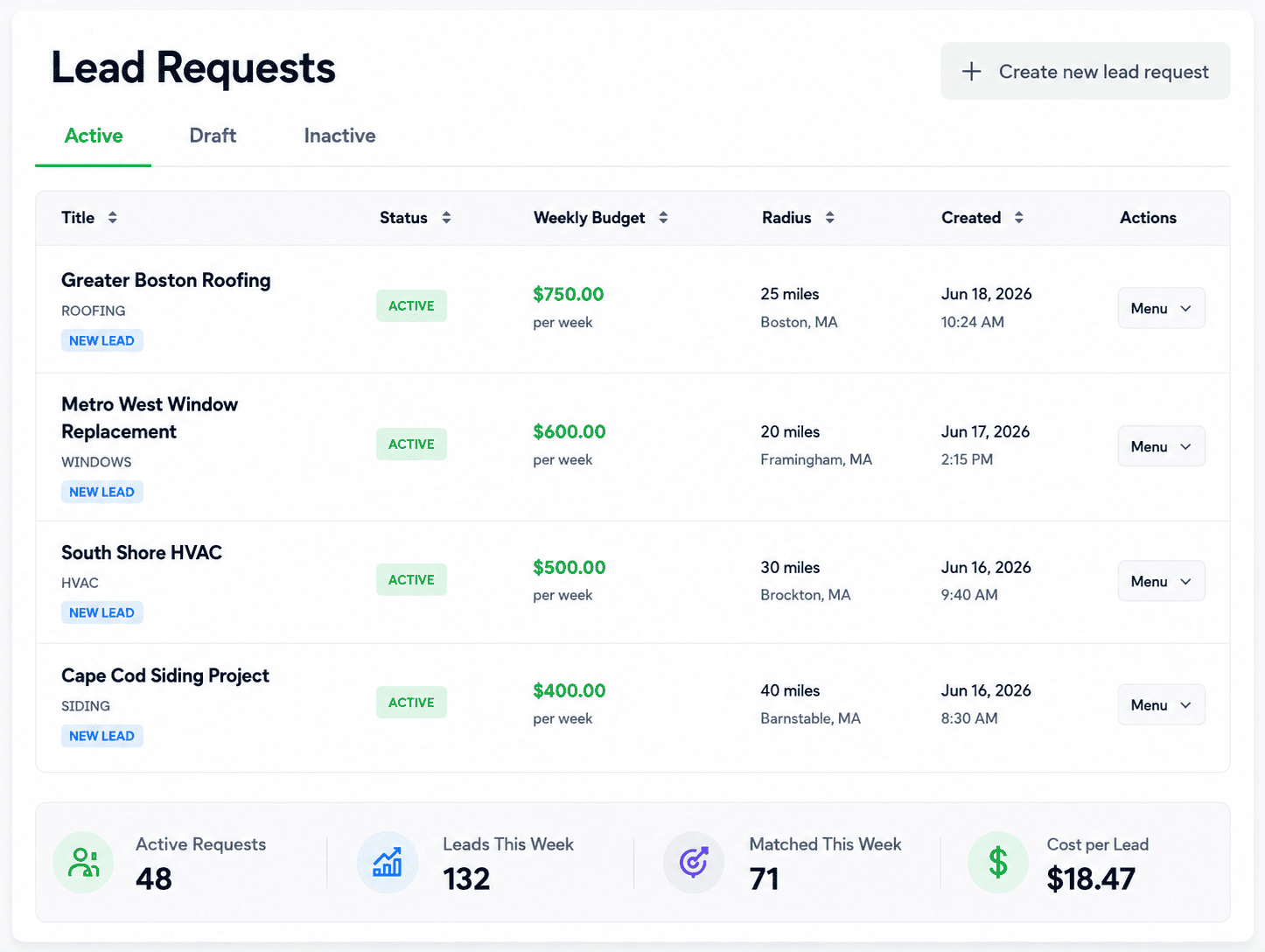The height and width of the screenshot is (952, 1265).
Task: Click ACTIVE status badge for South Shore HVAC
Action: point(411,579)
